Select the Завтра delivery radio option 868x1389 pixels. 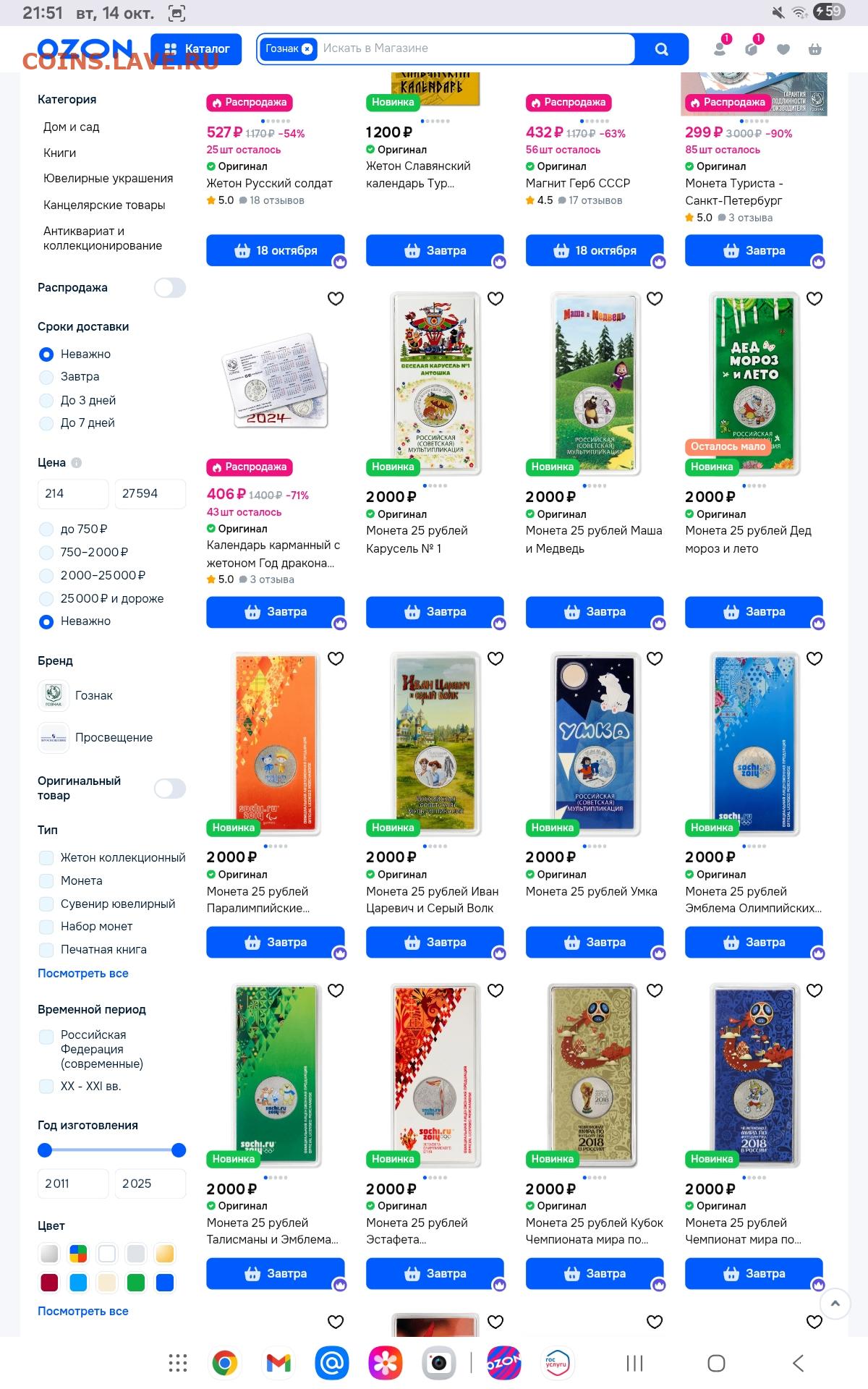46,377
